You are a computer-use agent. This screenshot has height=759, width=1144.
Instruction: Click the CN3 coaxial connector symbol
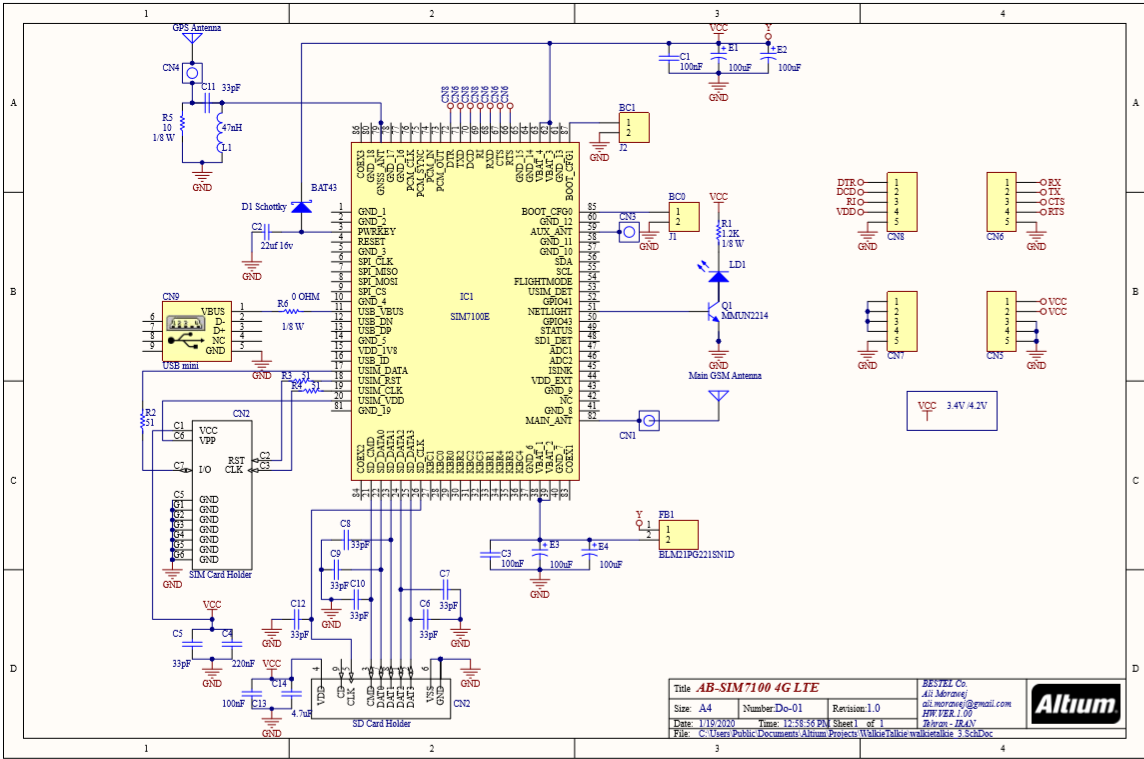628,232
